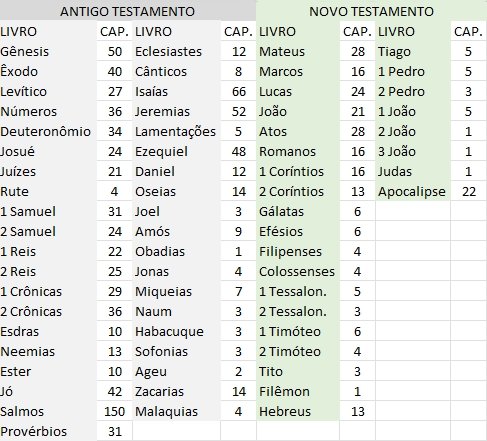Screen dimensions: 487x441
Task: Click the Romanos cell
Action: tap(298, 151)
